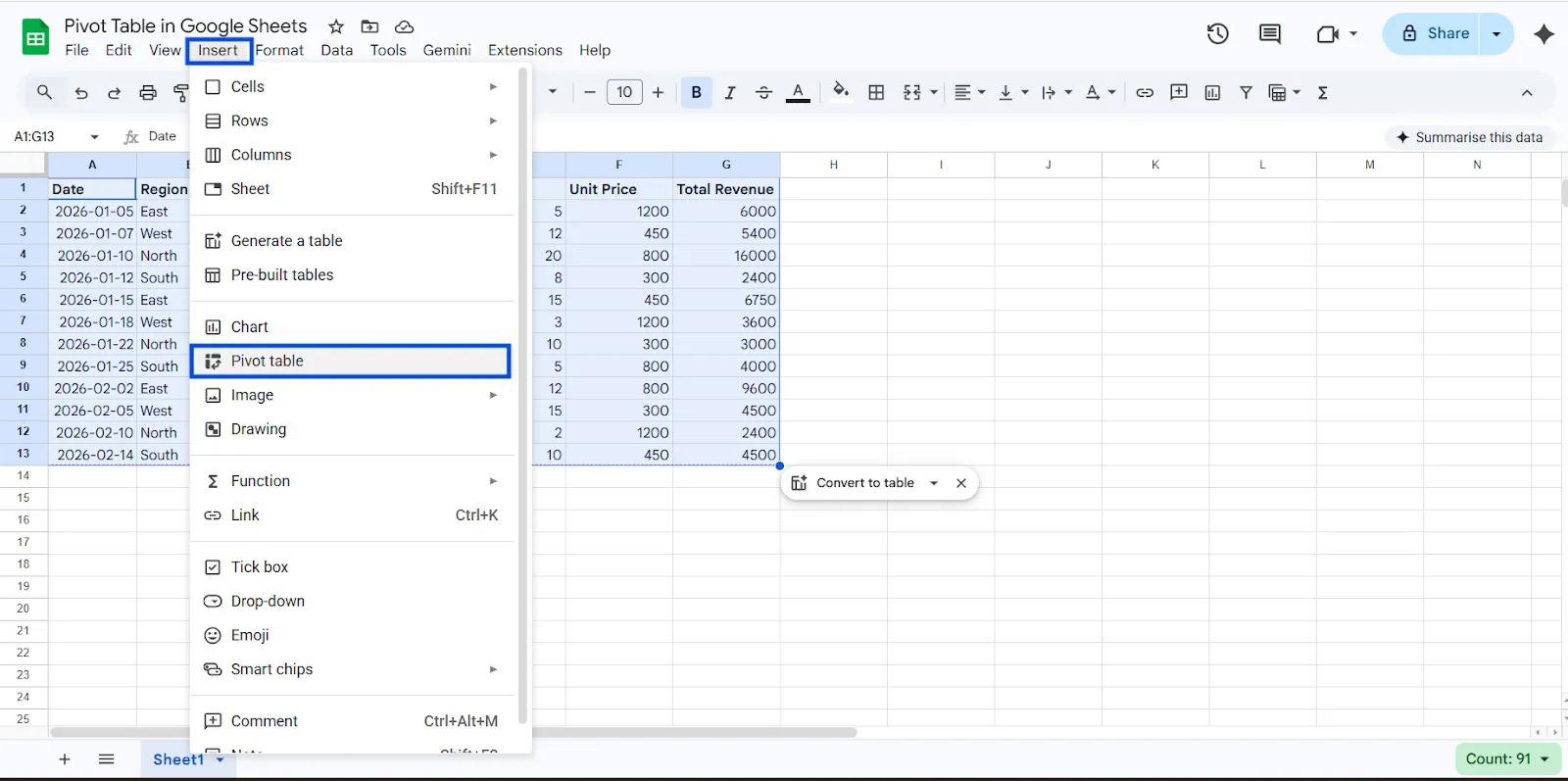
Task: Open the borders tool
Action: [876, 92]
